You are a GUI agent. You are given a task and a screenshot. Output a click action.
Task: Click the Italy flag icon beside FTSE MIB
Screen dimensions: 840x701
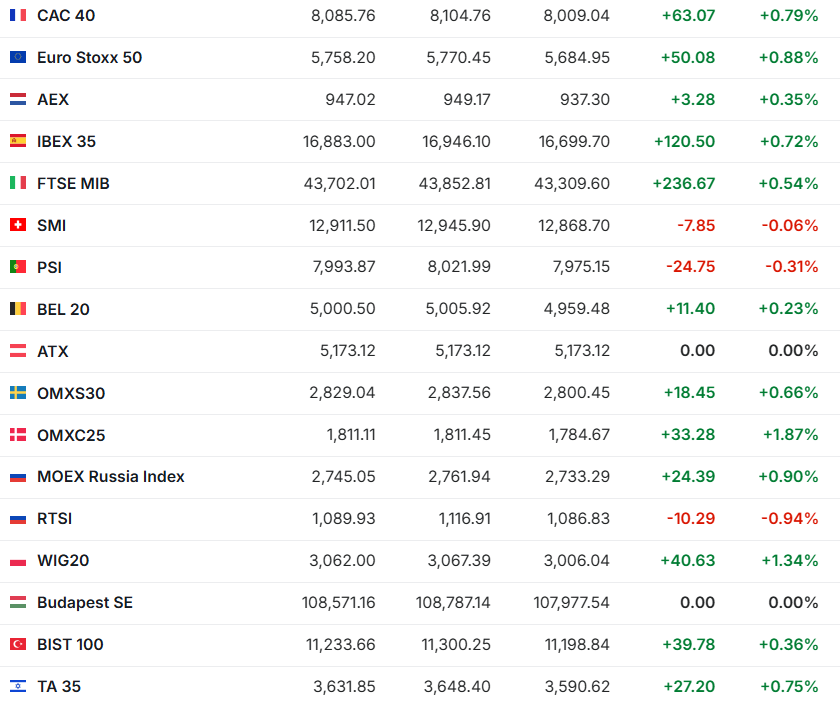18,184
